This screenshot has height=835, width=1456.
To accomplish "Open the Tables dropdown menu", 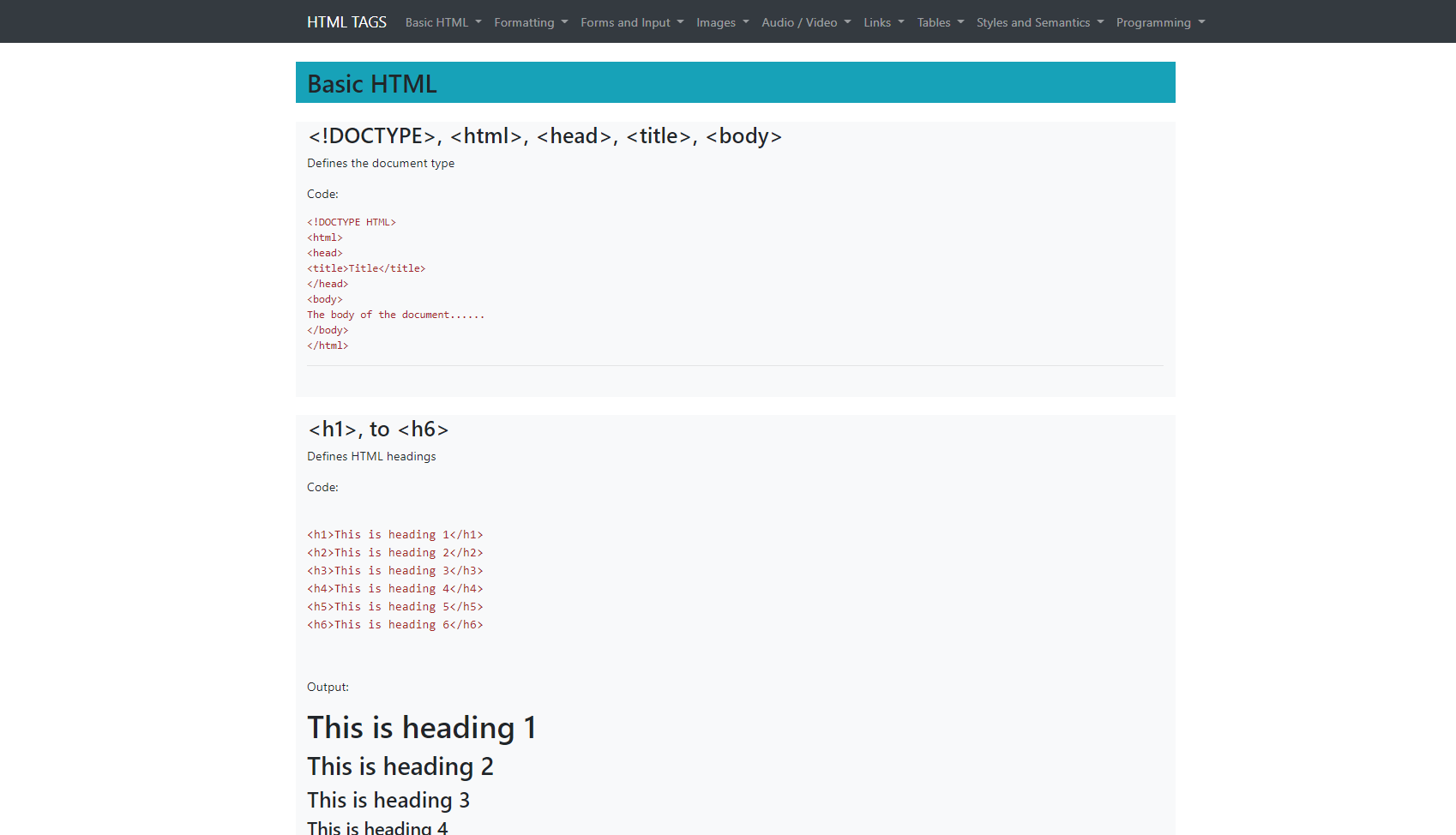I will click(941, 22).
